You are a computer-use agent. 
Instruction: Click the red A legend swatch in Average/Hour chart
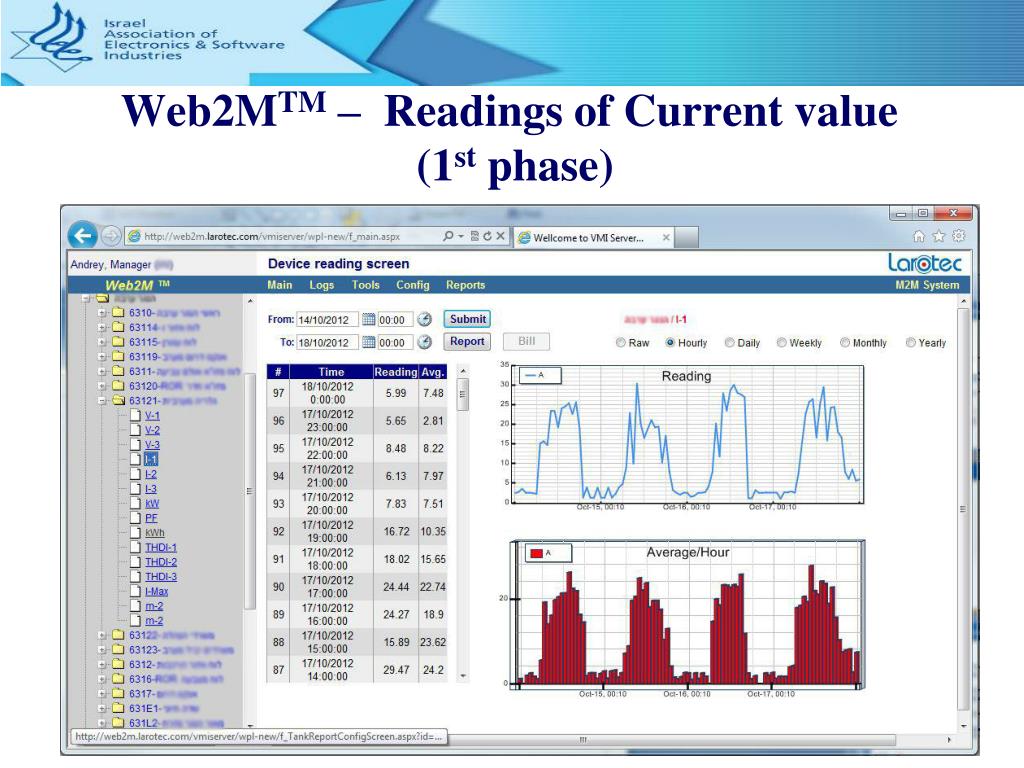[537, 553]
